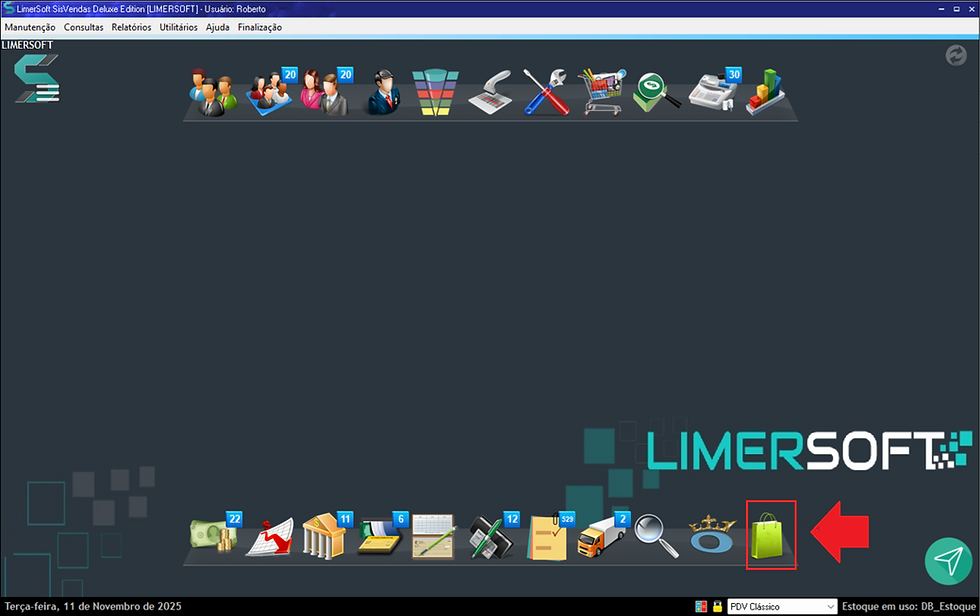Click the teal paper plane send button

click(x=949, y=561)
